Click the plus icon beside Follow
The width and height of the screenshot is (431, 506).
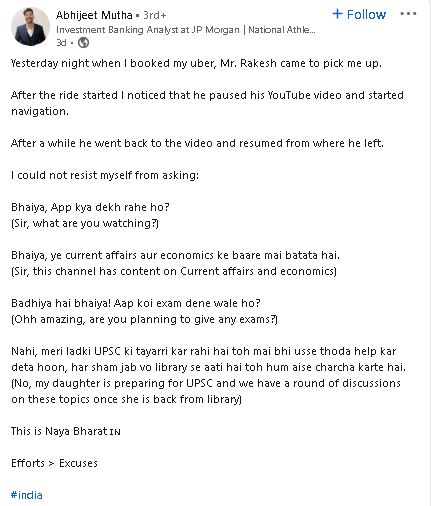pyautogui.click(x=337, y=14)
